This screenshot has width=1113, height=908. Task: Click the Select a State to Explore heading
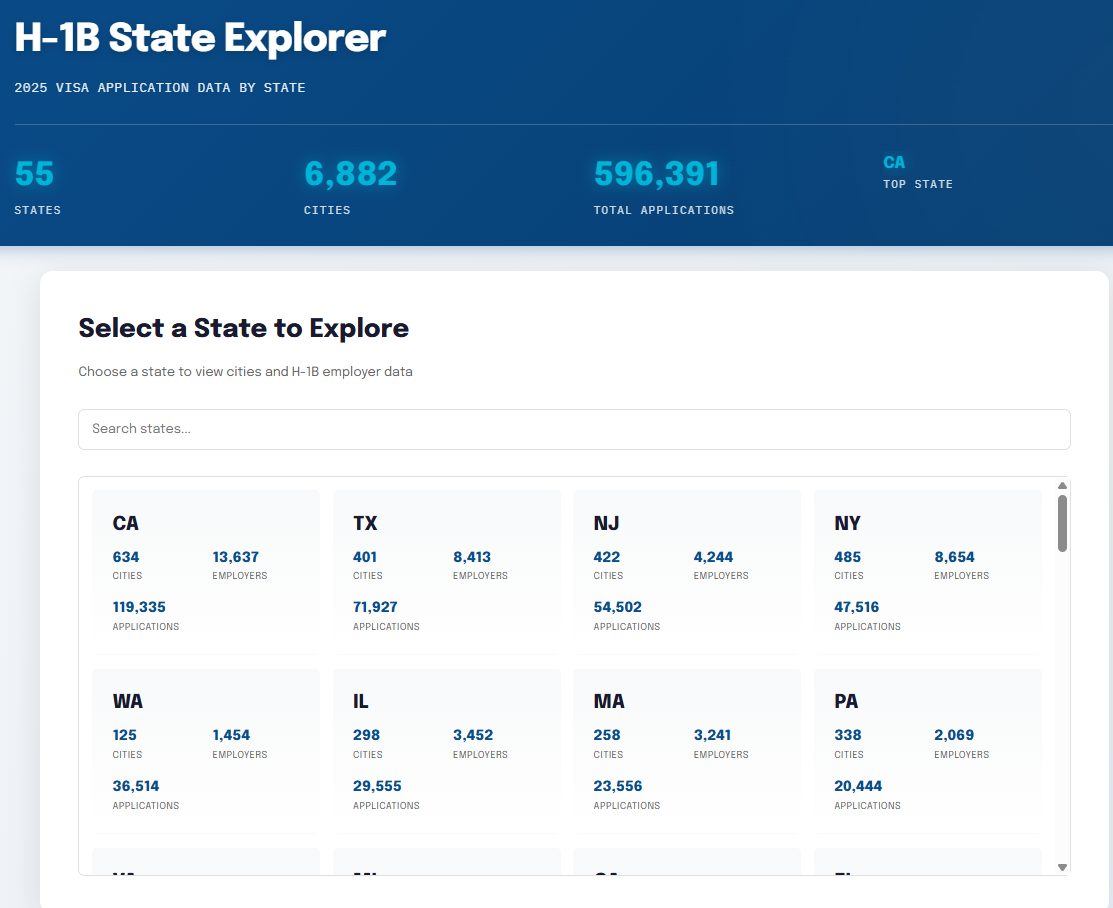(243, 328)
